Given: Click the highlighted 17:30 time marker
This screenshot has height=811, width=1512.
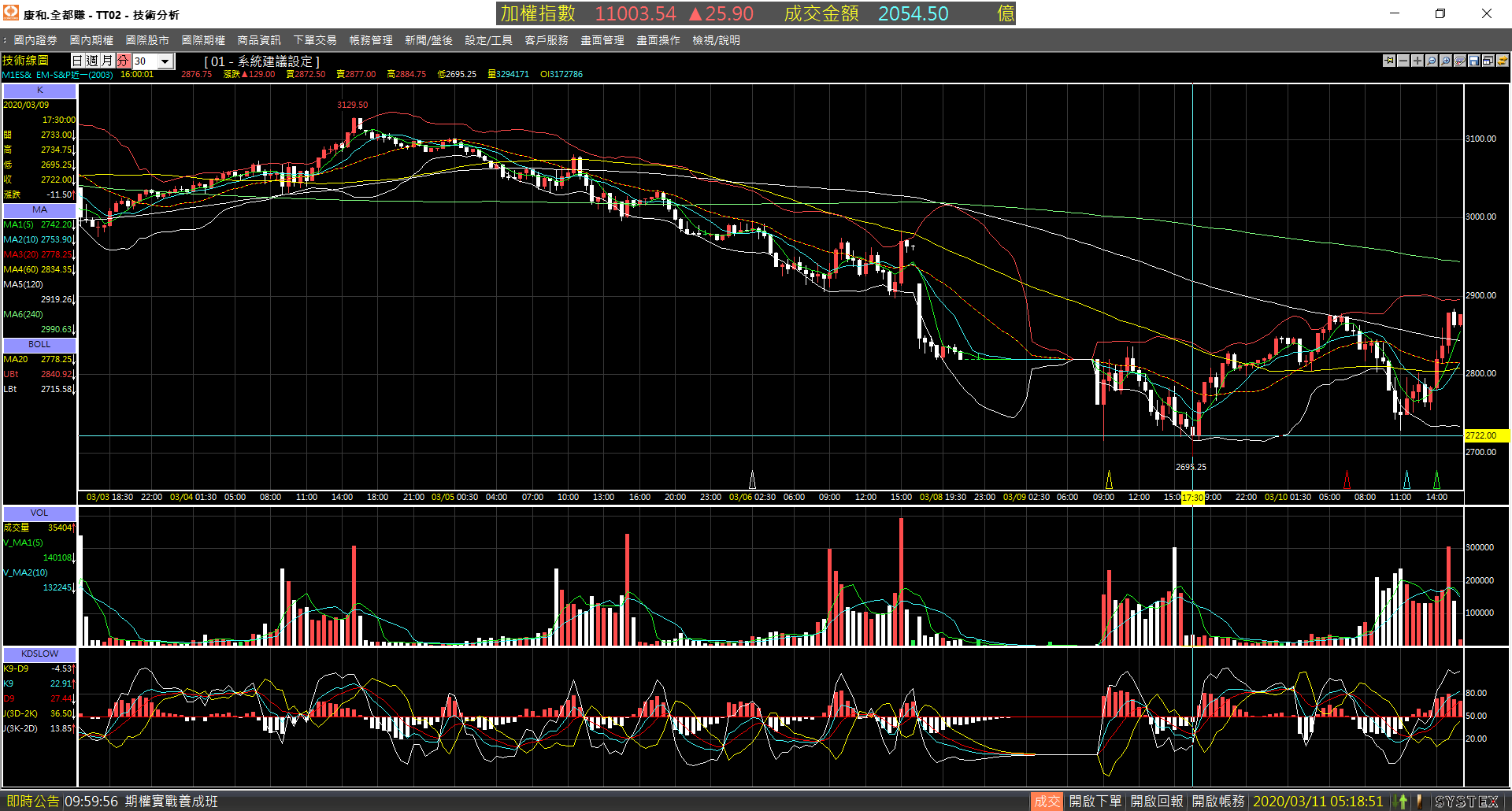Looking at the screenshot, I should pos(1192,498).
